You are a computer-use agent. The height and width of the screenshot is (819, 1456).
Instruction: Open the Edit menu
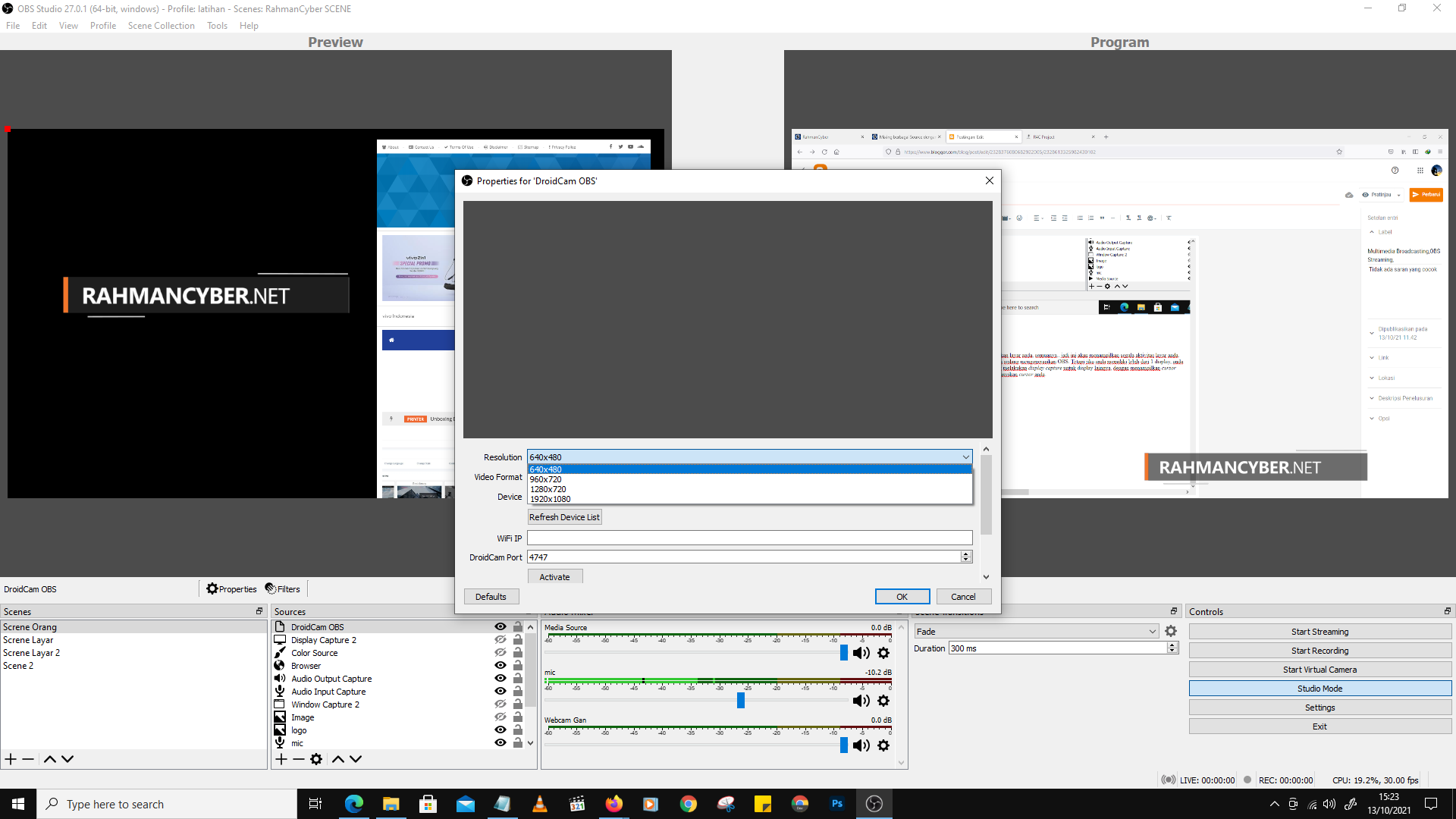click(39, 26)
